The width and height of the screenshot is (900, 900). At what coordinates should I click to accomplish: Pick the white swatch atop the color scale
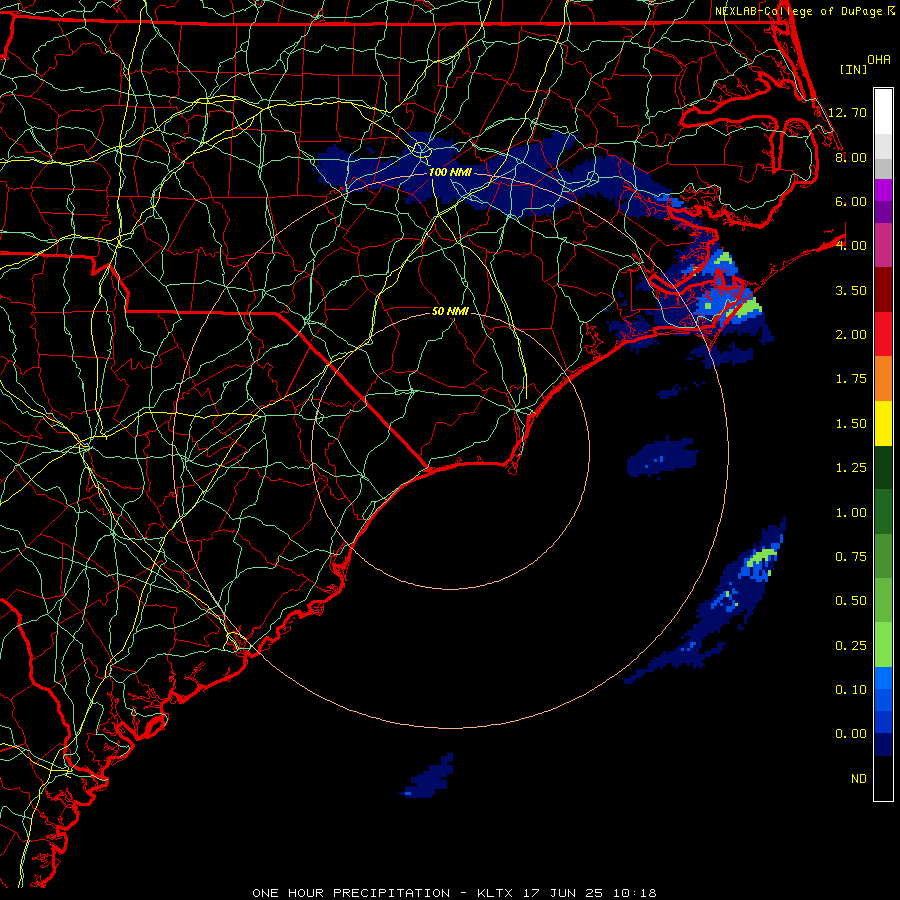pos(883,112)
